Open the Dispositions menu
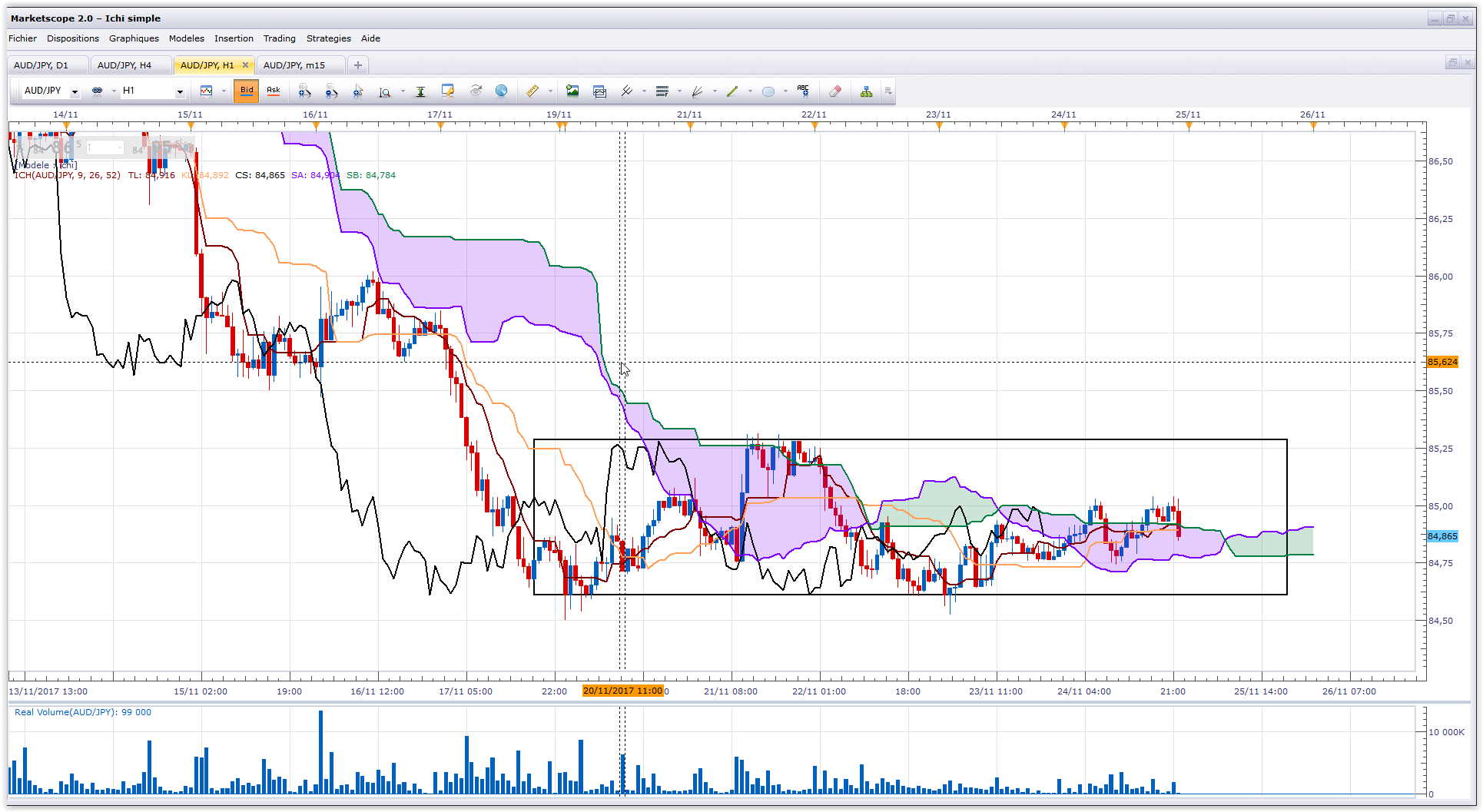The height and width of the screenshot is (812, 1483). (x=73, y=38)
